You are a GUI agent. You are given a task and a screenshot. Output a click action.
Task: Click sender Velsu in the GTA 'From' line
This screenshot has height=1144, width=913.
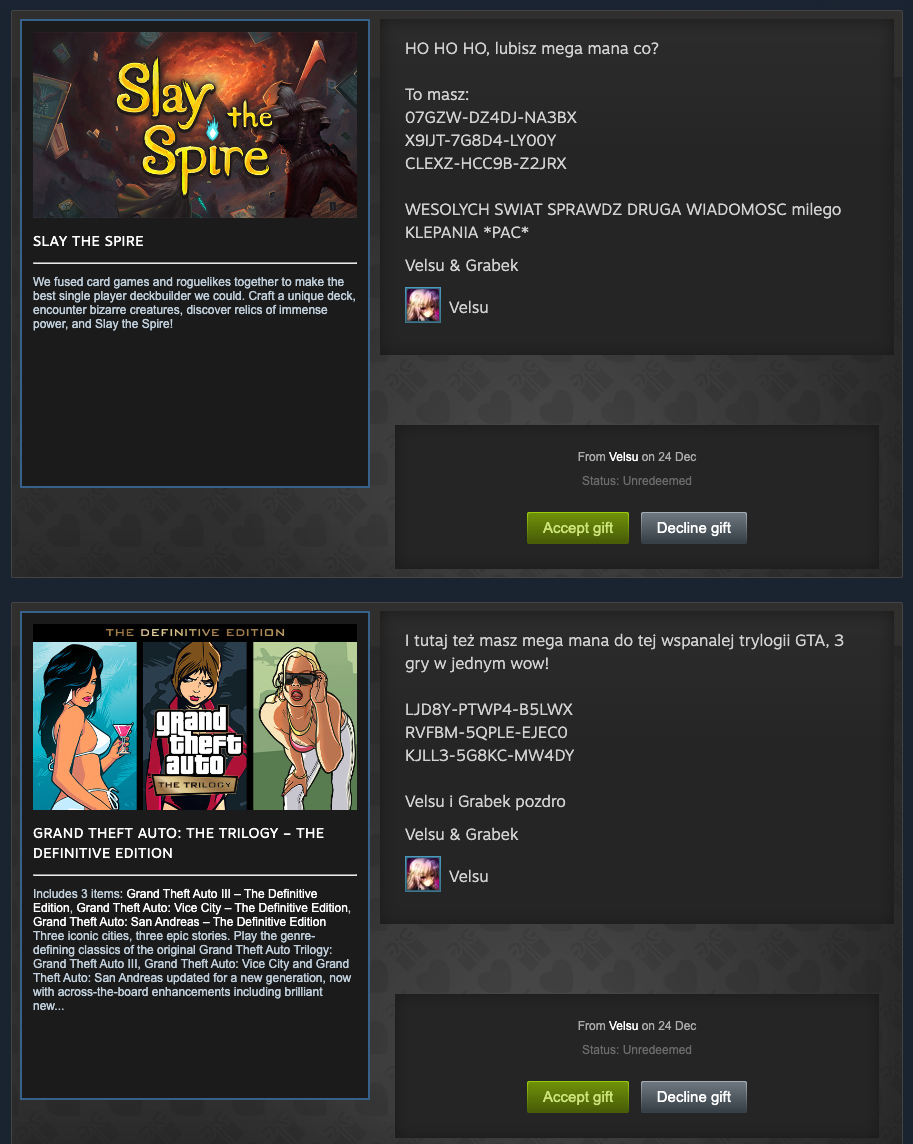click(623, 1026)
